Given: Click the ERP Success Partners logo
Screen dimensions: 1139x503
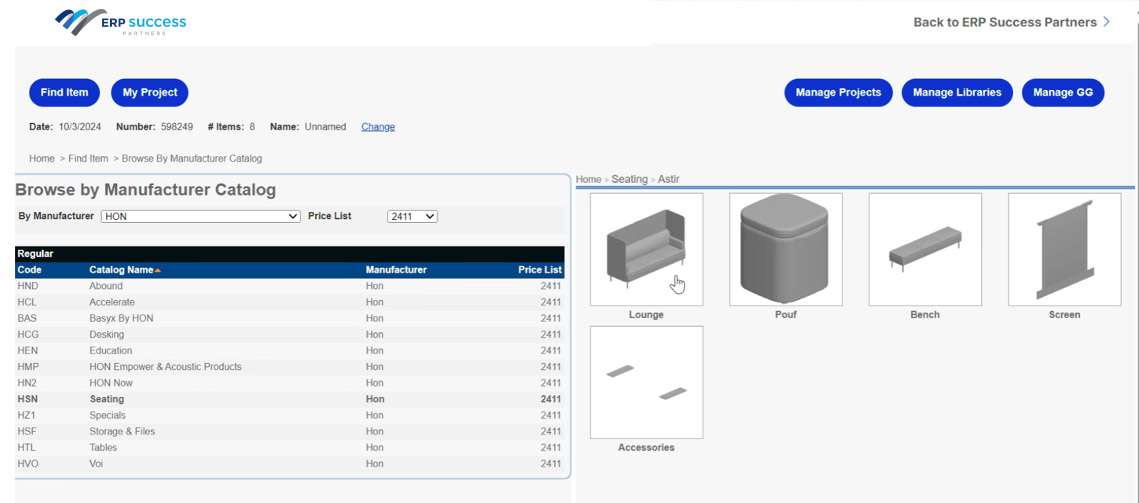Looking at the screenshot, I should point(121,22).
